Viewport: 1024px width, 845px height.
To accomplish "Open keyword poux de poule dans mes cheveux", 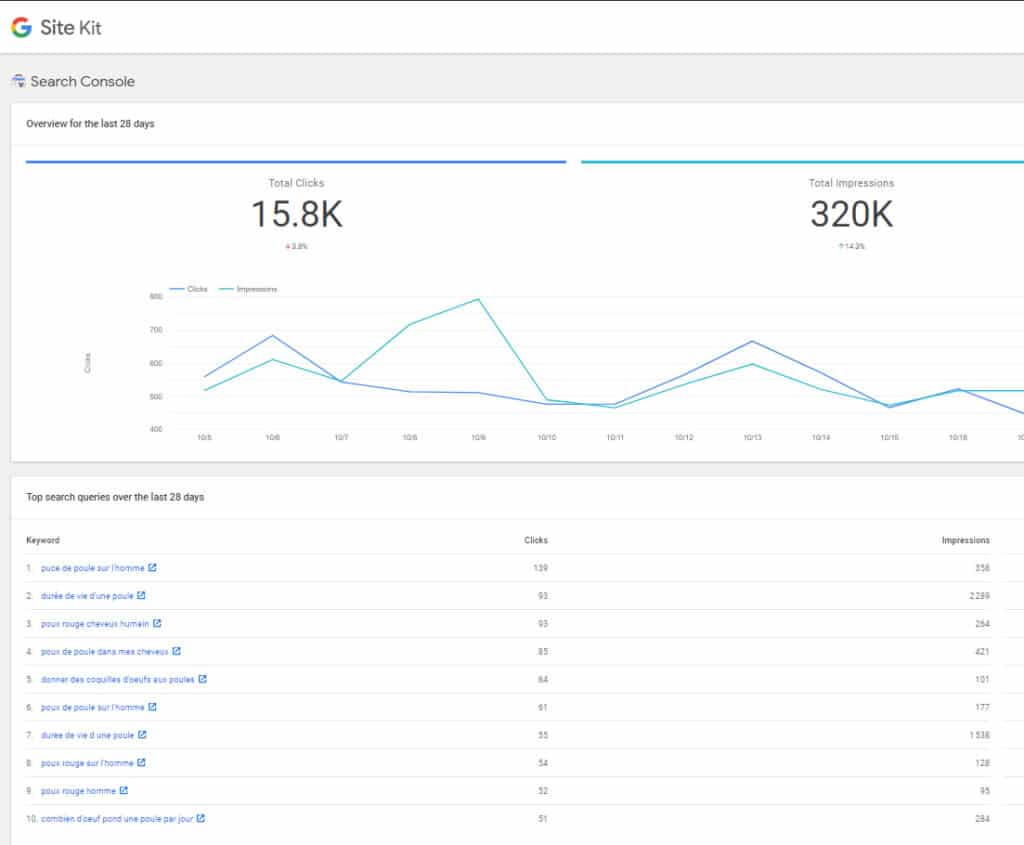I will click(x=104, y=652).
